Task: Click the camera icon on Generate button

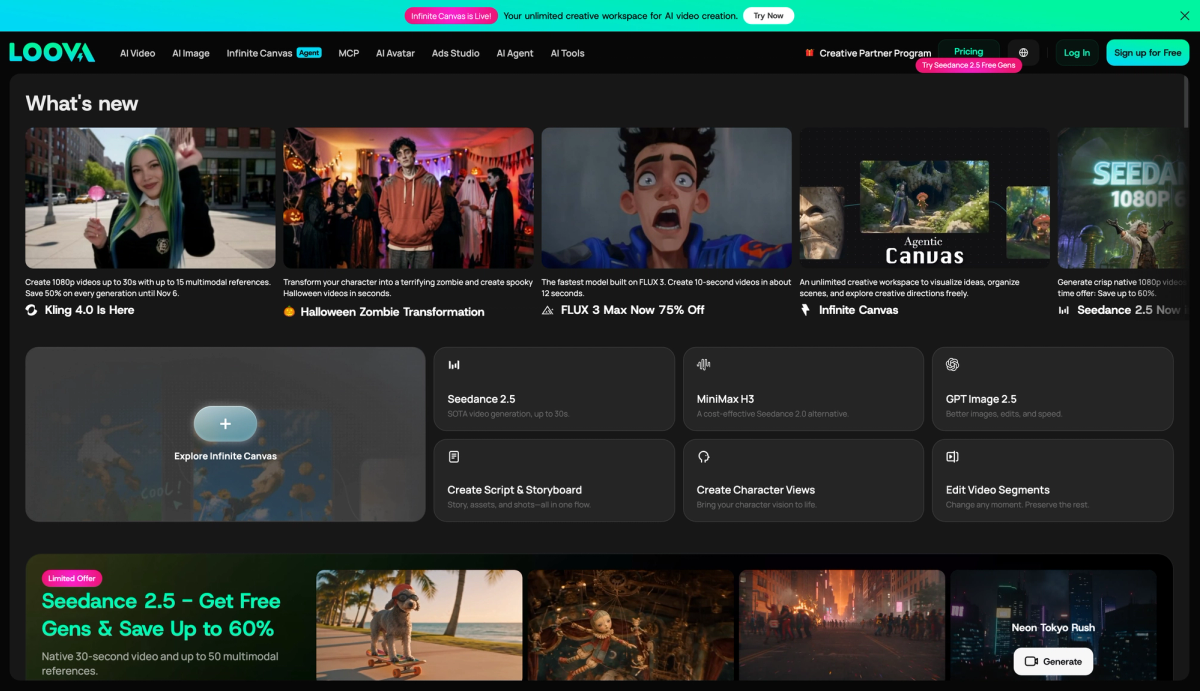Action: pyautogui.click(x=1031, y=661)
